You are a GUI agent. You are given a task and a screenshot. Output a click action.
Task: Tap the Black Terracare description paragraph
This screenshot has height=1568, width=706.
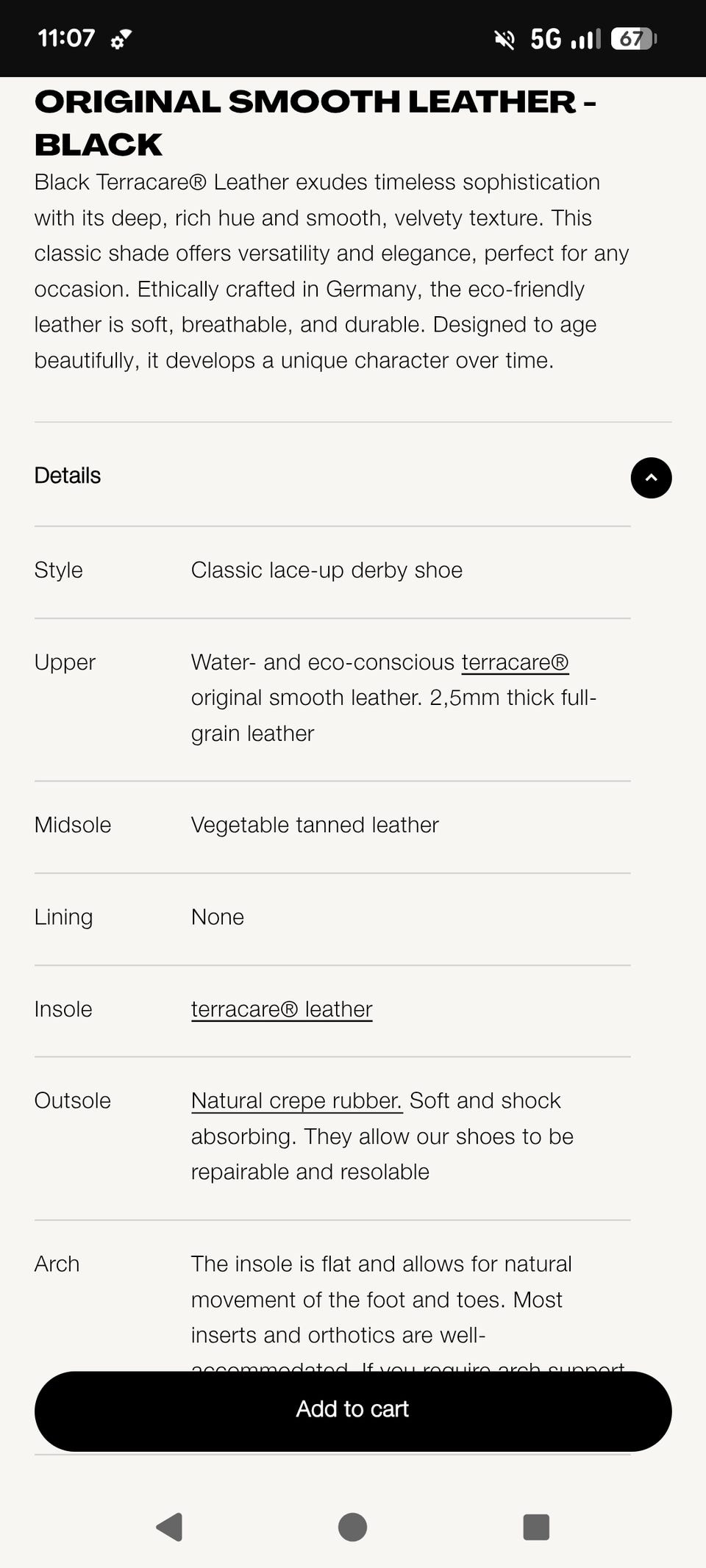click(331, 271)
